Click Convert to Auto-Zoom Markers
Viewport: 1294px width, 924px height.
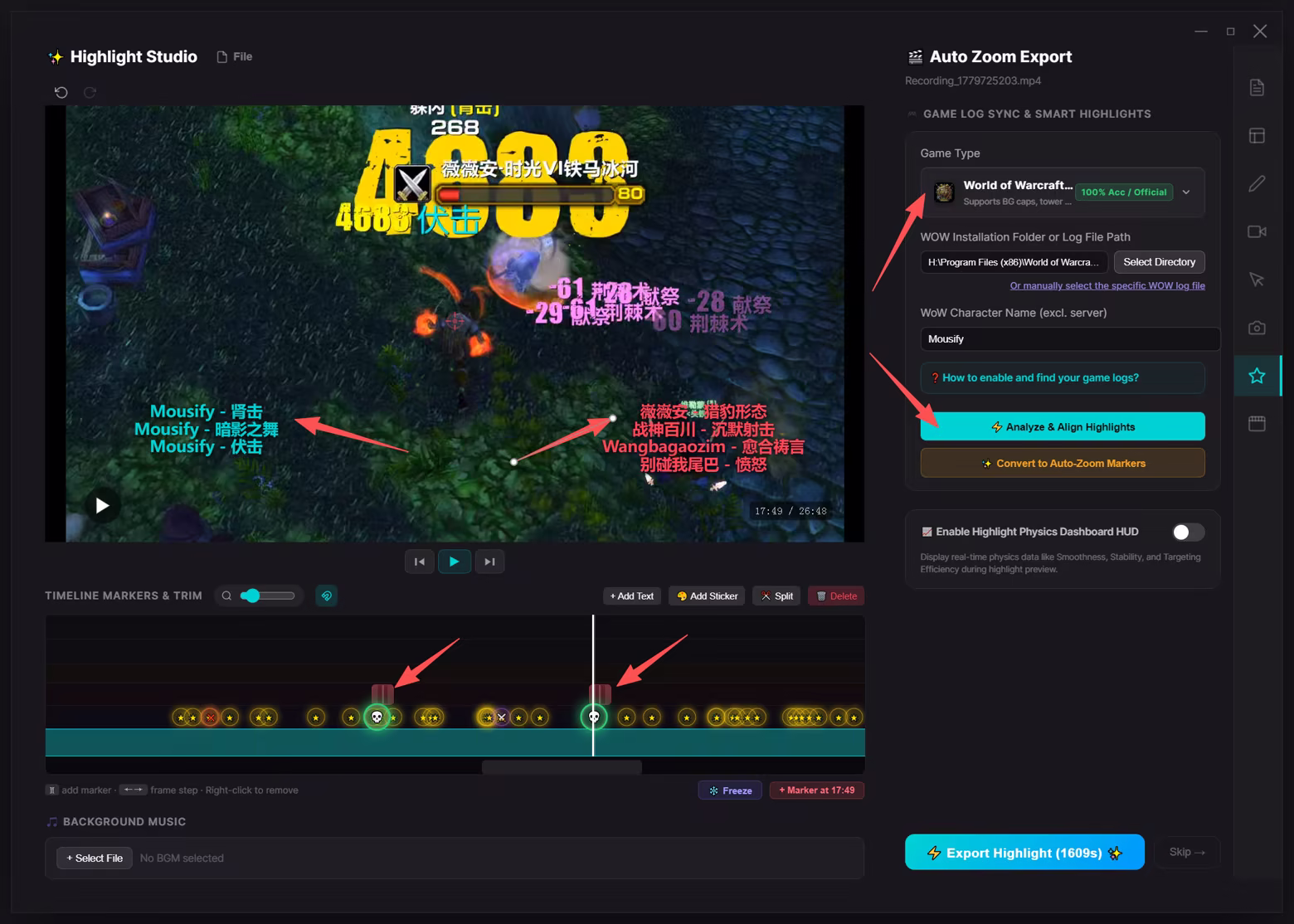pyautogui.click(x=1063, y=463)
